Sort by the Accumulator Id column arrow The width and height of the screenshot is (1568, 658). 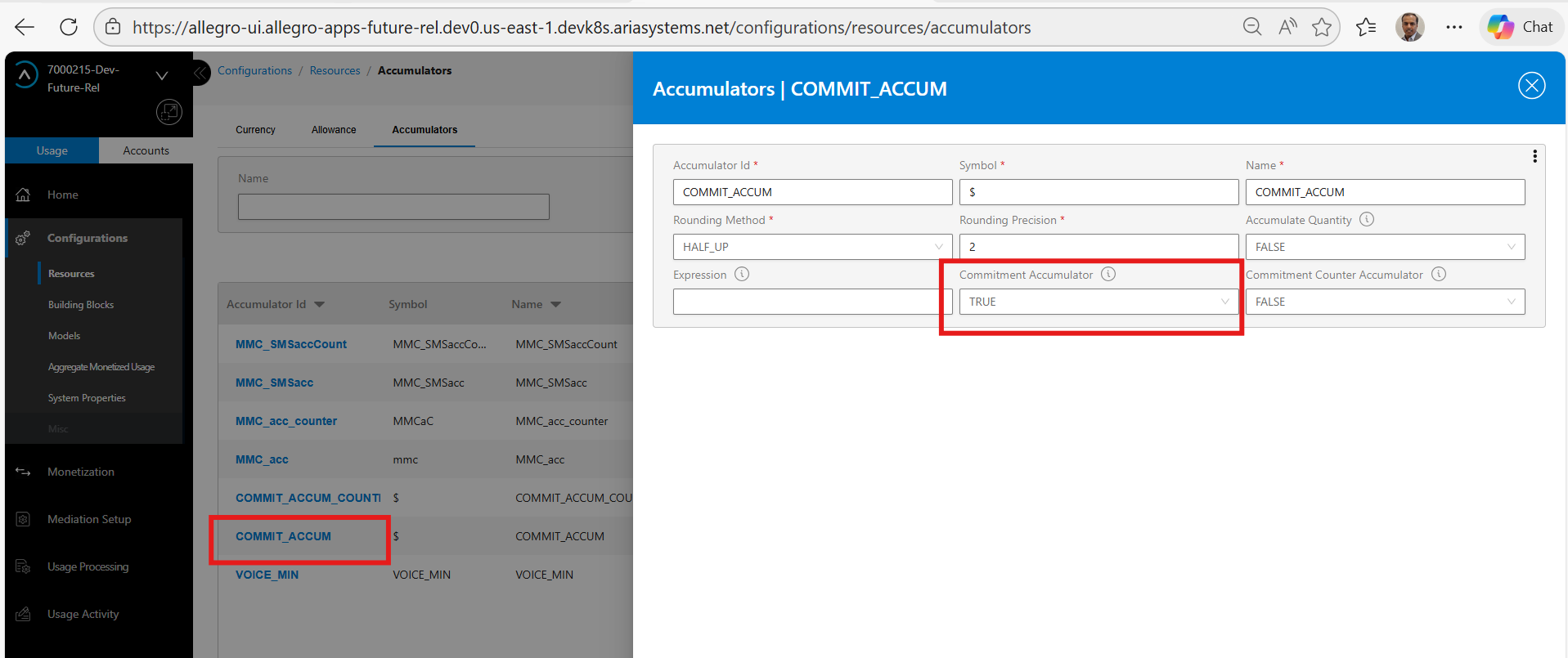(x=320, y=305)
